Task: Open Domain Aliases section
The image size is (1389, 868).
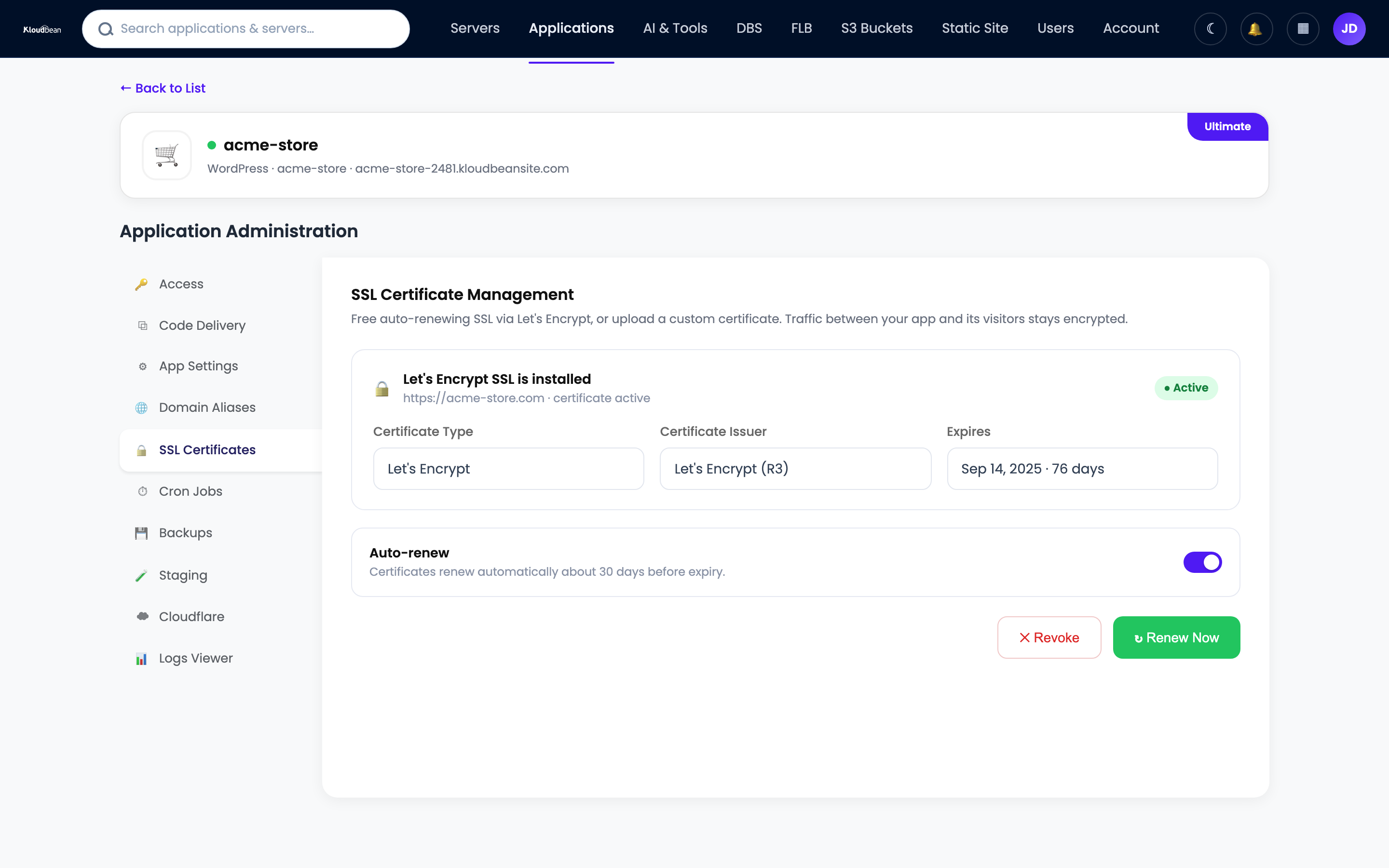Action: point(207,407)
